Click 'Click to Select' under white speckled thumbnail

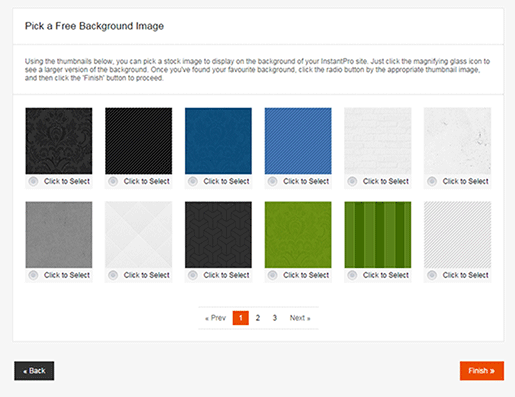465,181
